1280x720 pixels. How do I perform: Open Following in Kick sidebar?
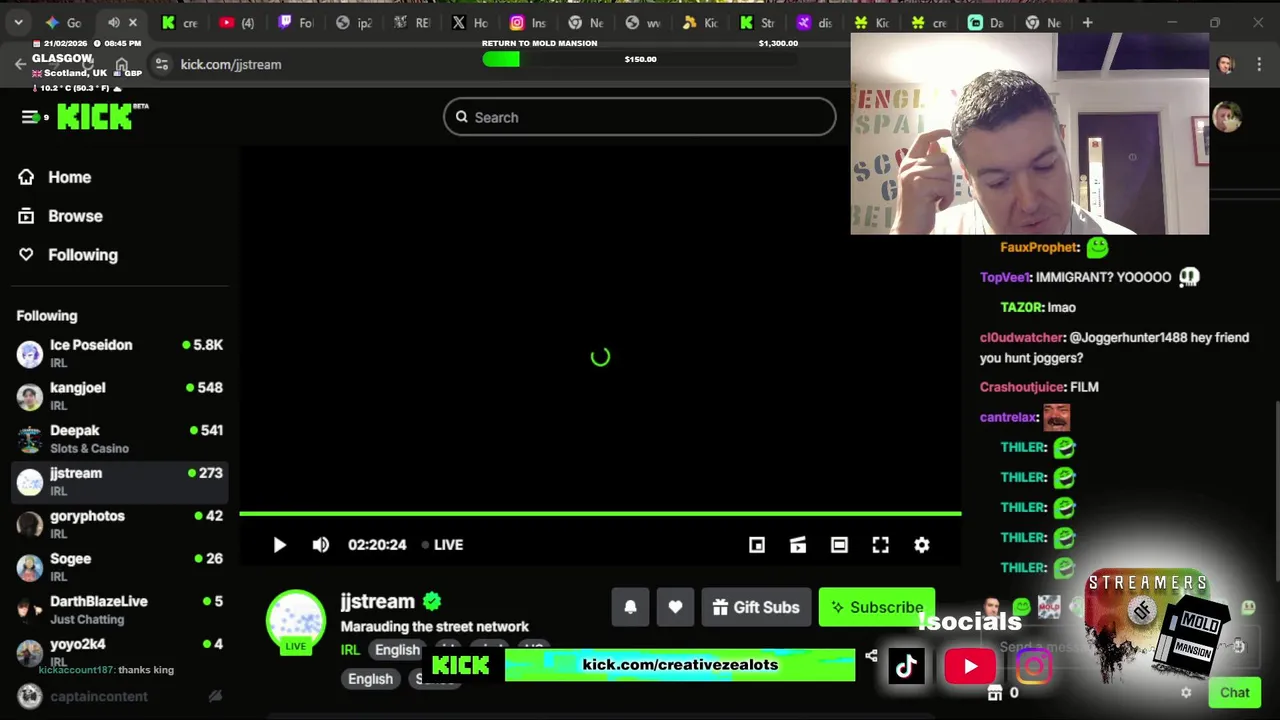coord(82,255)
